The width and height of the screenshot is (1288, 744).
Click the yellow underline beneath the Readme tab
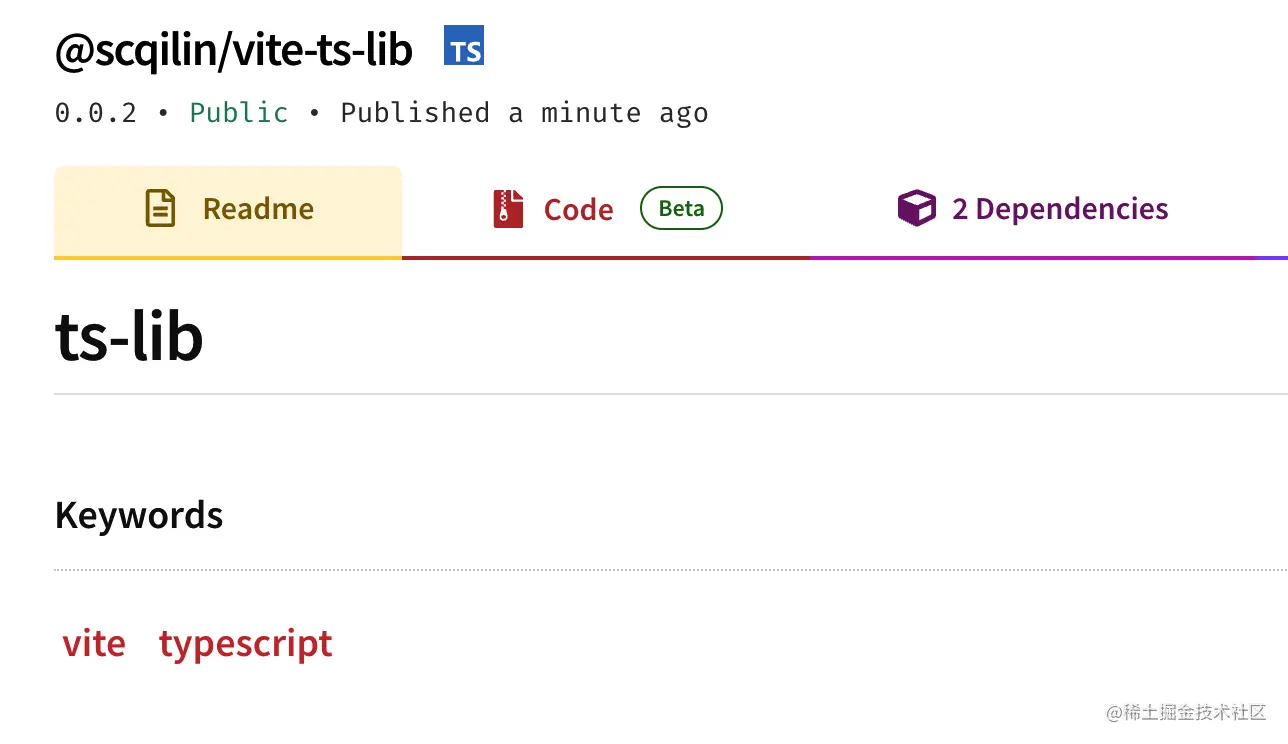coord(228,258)
